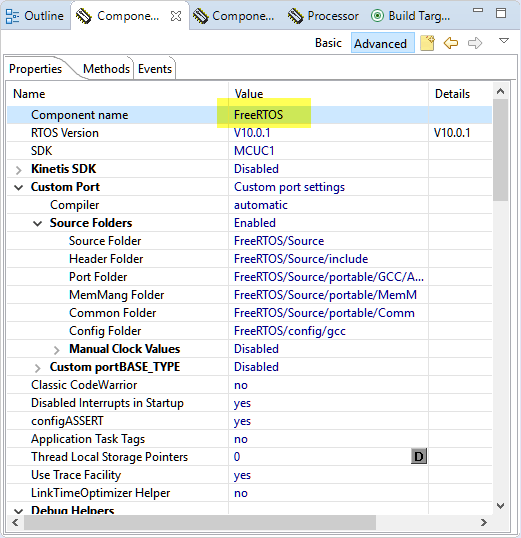Viewport: 521px width, 538px height.
Task: Switch to the second Component tab
Action: point(233,16)
